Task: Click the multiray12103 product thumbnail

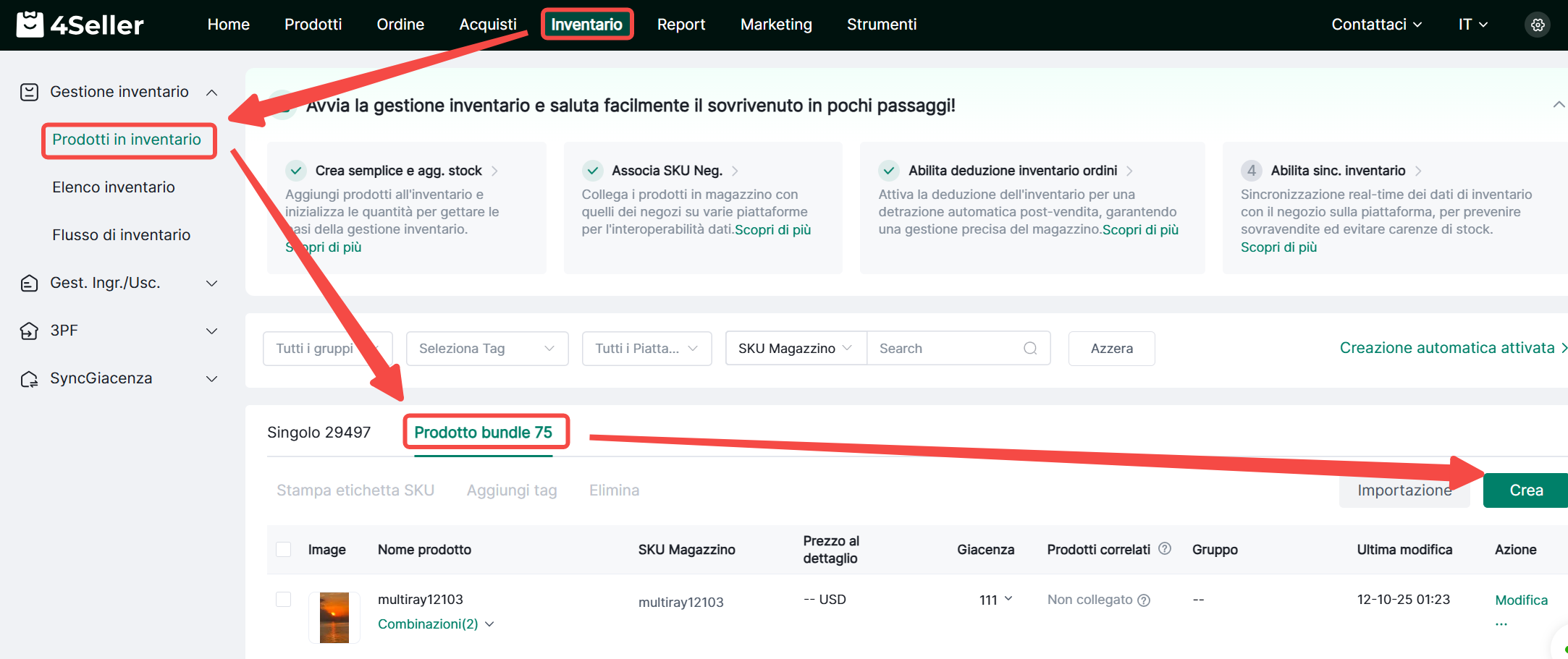Action: [x=334, y=618]
